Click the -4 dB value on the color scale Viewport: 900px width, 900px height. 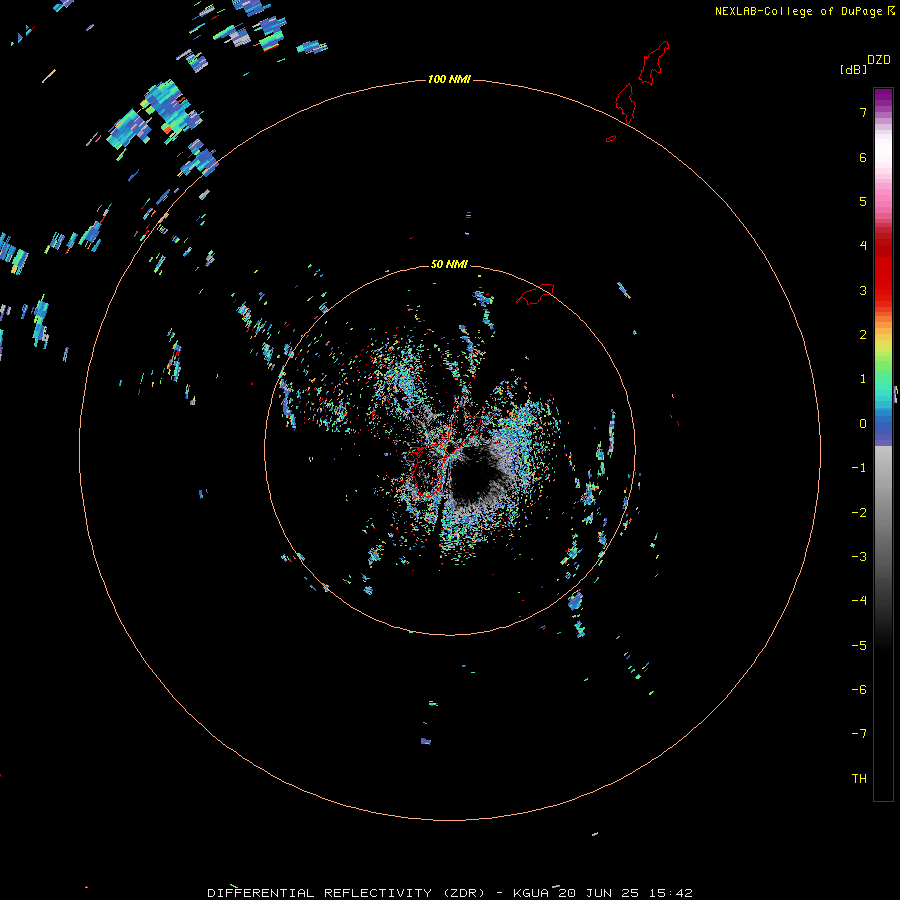coord(859,601)
